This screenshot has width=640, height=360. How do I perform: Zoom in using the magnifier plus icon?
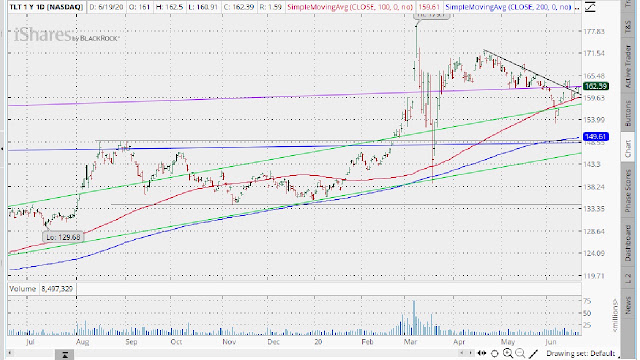(x=508, y=353)
